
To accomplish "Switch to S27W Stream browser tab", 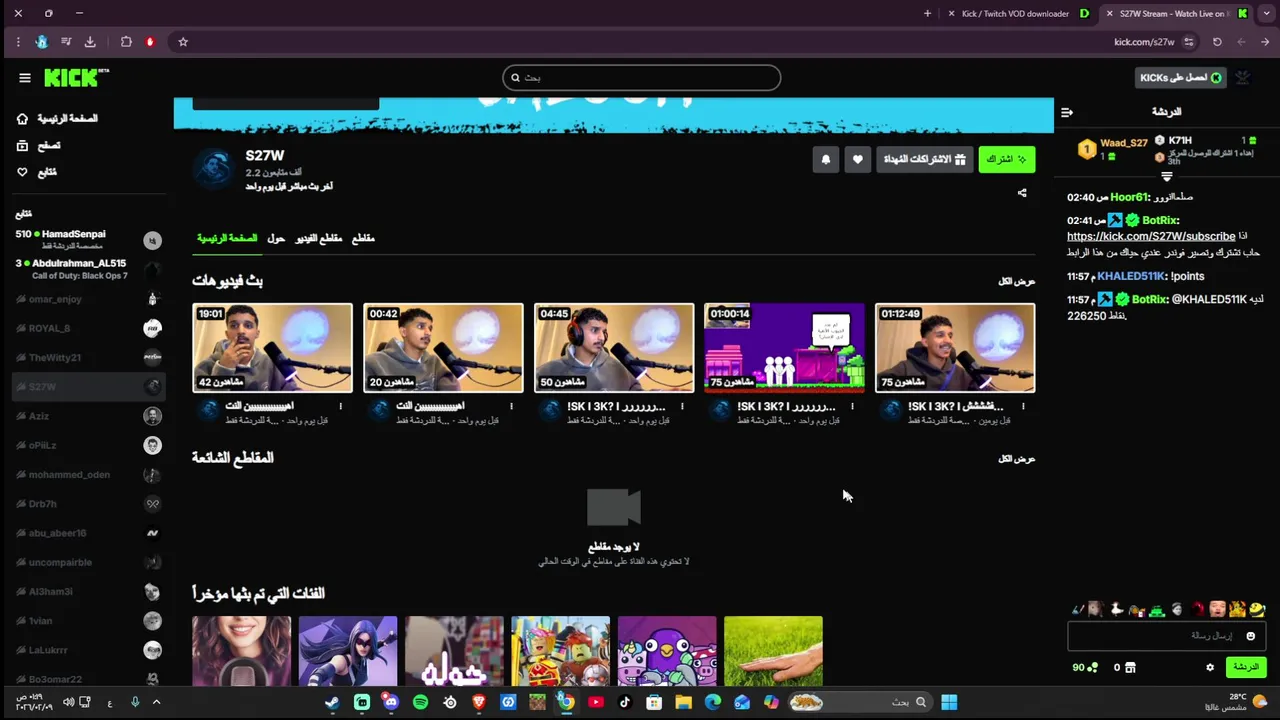I will 1173,13.
